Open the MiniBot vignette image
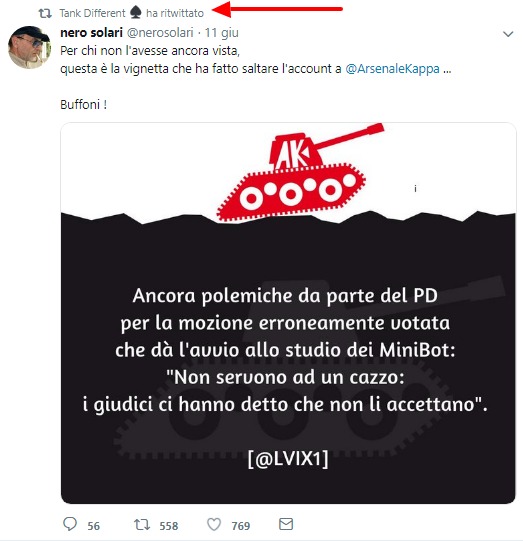 pyautogui.click(x=288, y=313)
